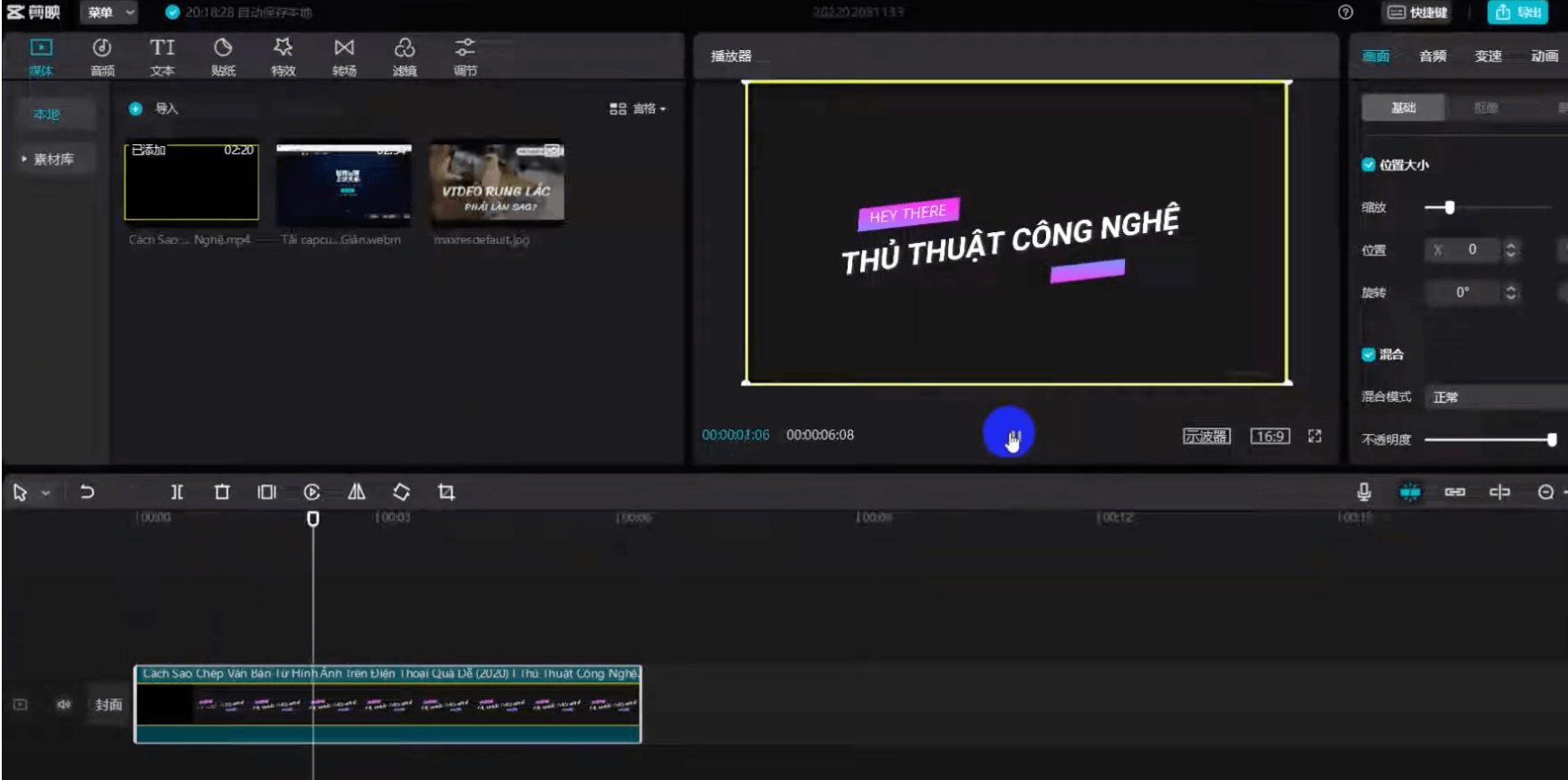Click the timeline playhead marker
Viewport: 1568px width, 780px height.
pyautogui.click(x=313, y=518)
